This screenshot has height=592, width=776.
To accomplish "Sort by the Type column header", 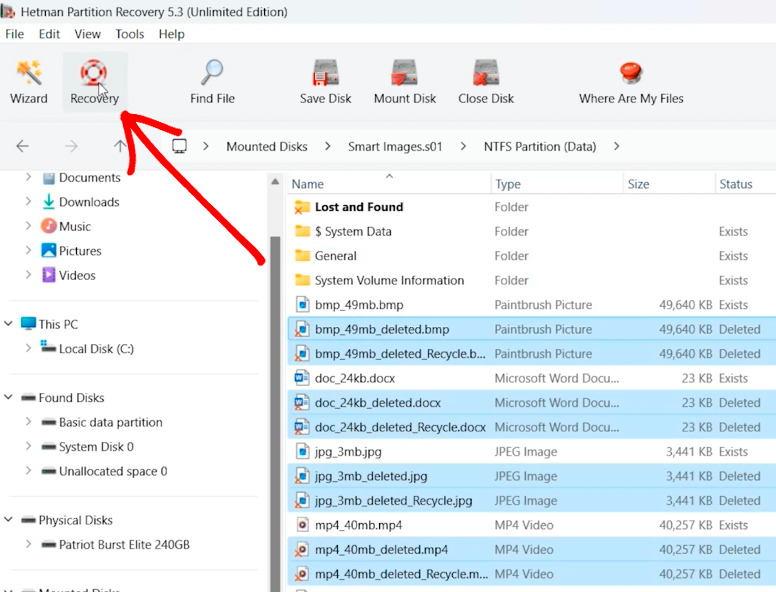I will 557,184.
